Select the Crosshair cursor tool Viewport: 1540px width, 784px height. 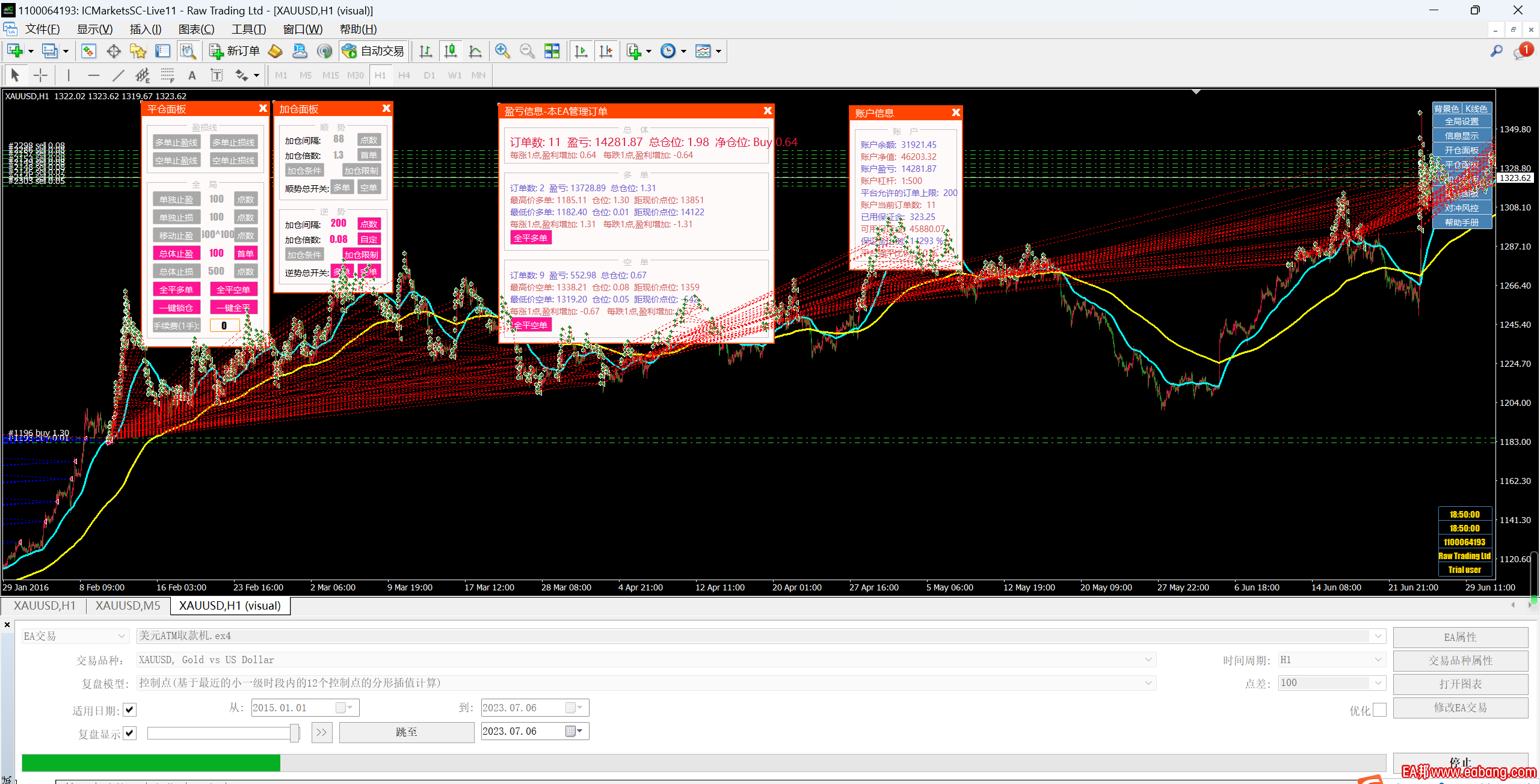[x=40, y=75]
